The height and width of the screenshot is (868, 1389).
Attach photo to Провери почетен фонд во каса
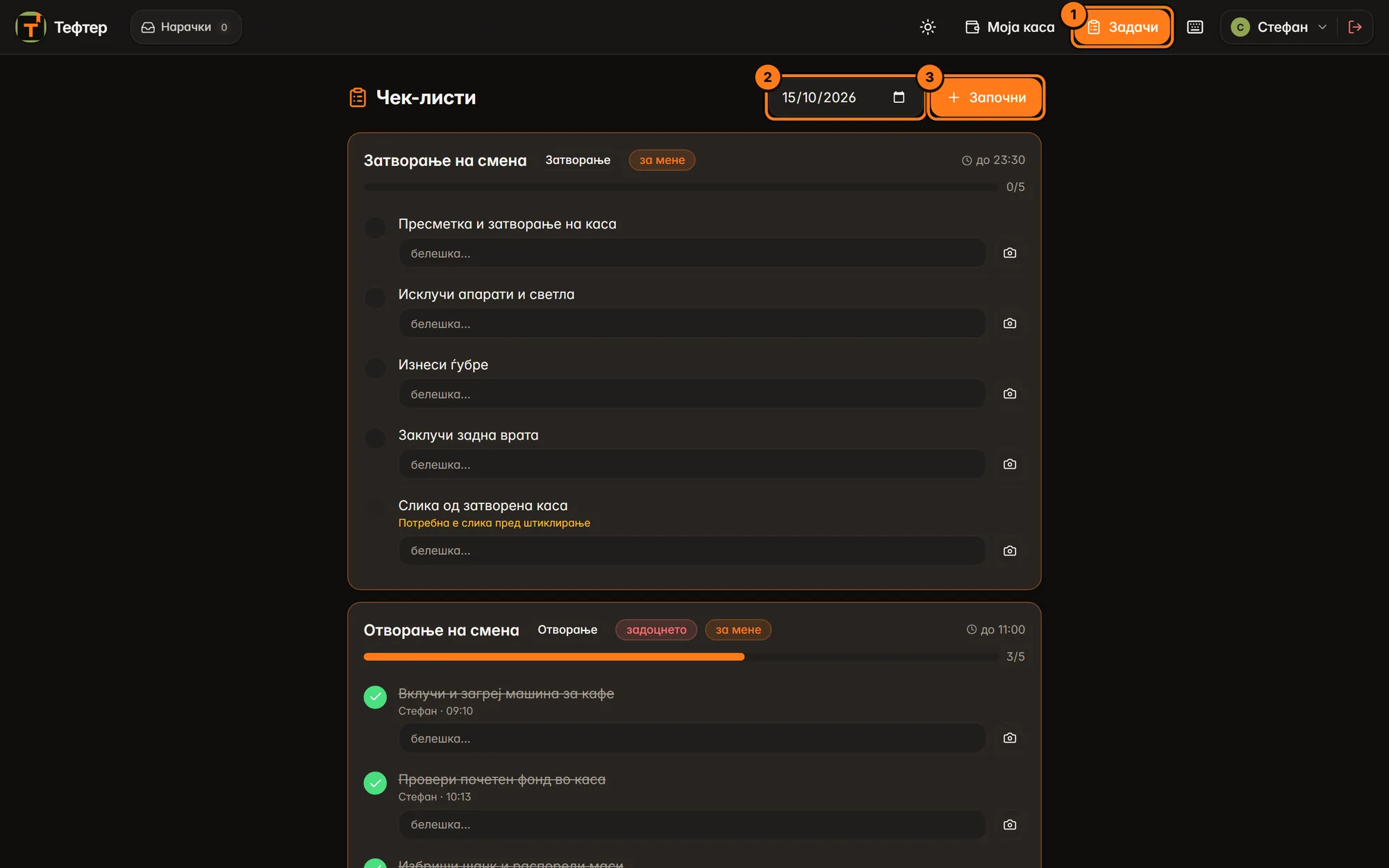point(1010,825)
